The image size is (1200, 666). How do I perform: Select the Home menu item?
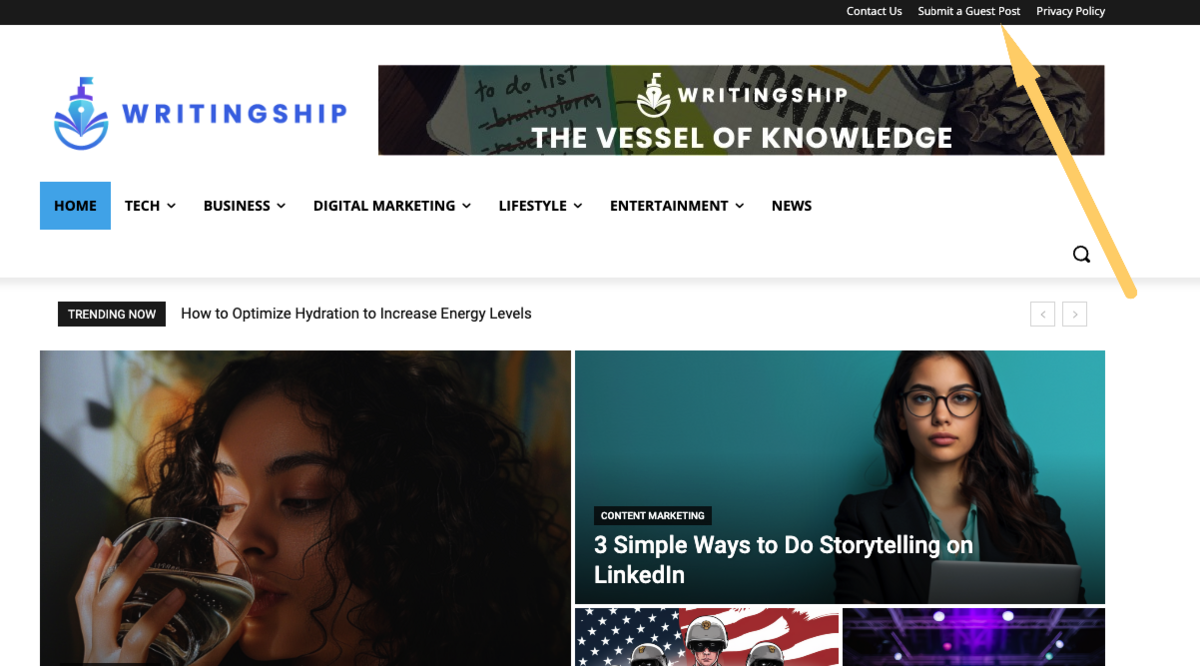coord(75,206)
